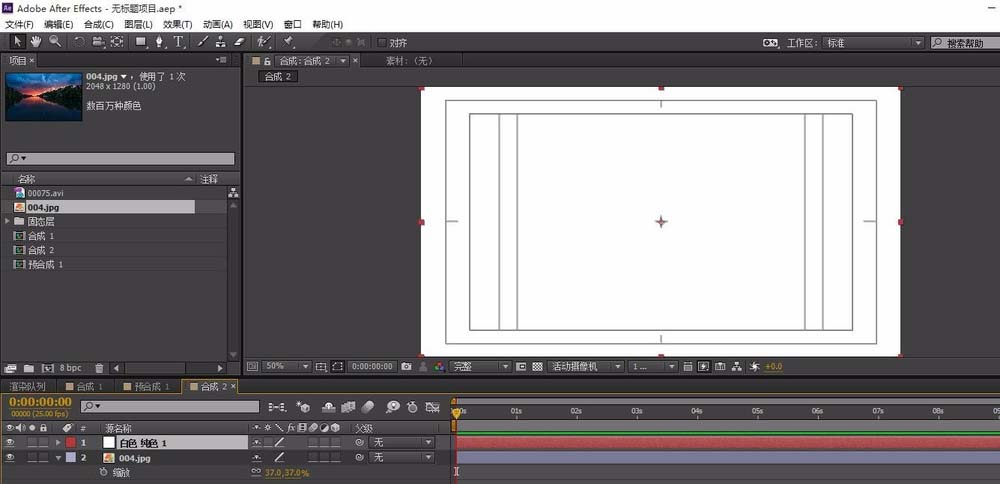Expand the 固态层 folder
The width and height of the screenshot is (1000, 484).
(7, 221)
